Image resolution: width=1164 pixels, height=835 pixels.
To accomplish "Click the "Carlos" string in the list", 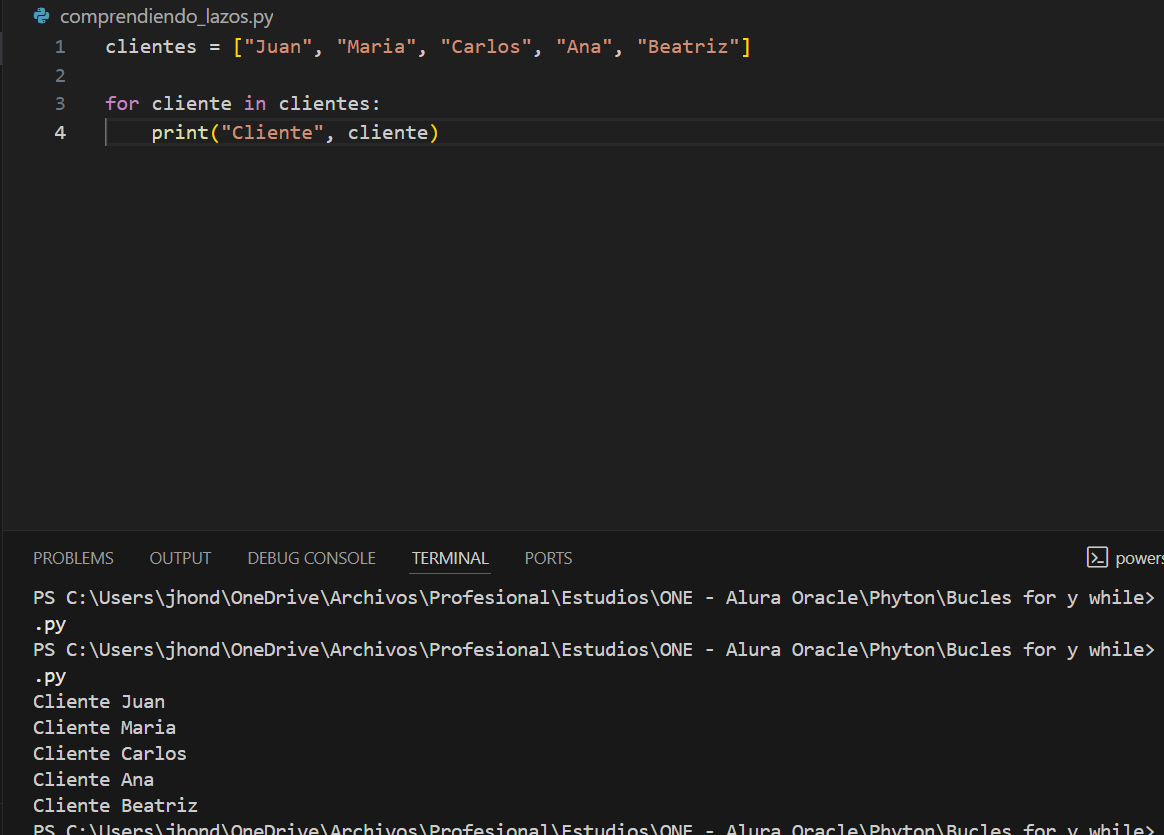I will [x=486, y=47].
